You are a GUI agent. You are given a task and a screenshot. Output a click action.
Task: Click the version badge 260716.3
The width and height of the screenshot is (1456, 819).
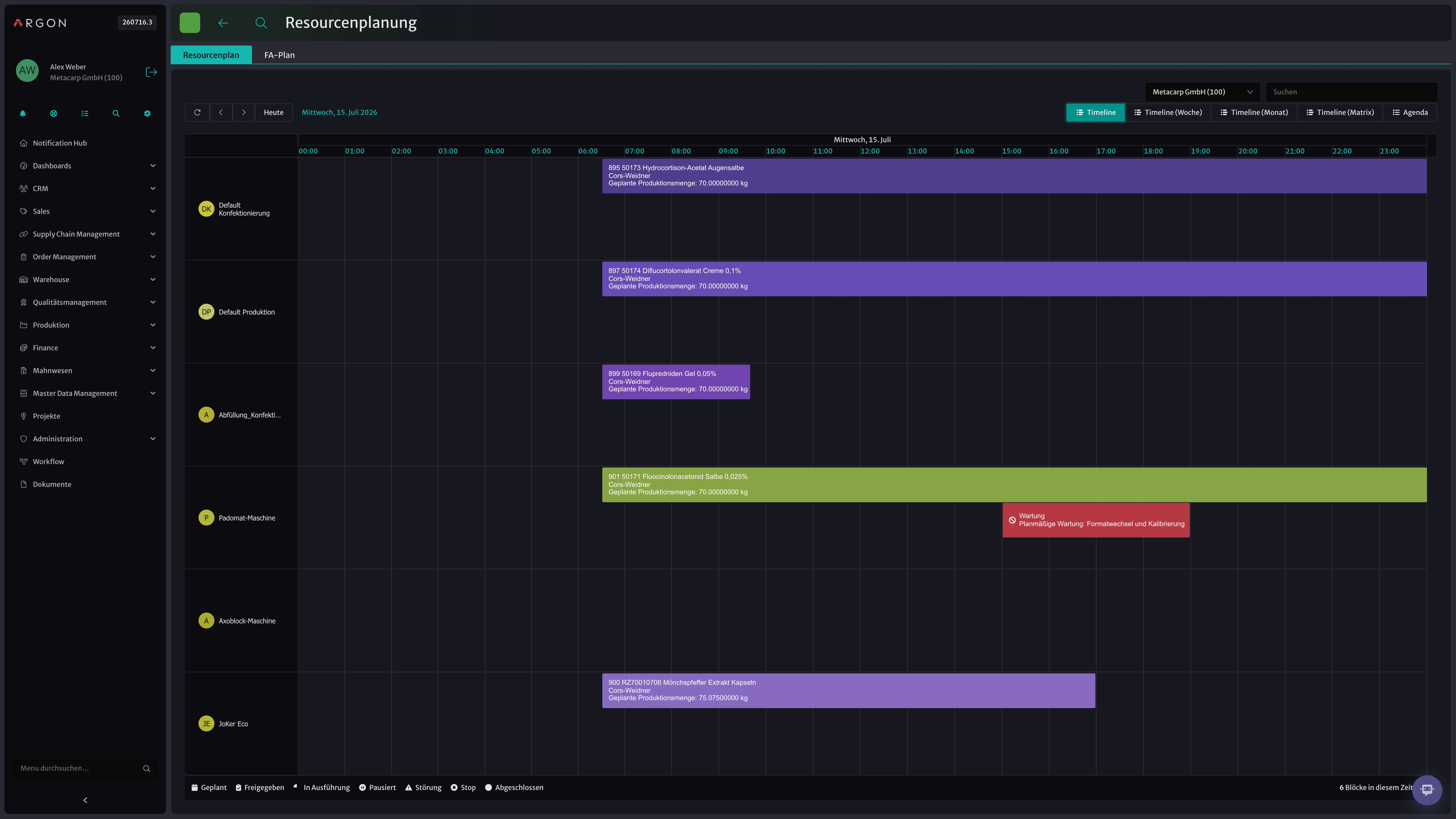tap(137, 23)
